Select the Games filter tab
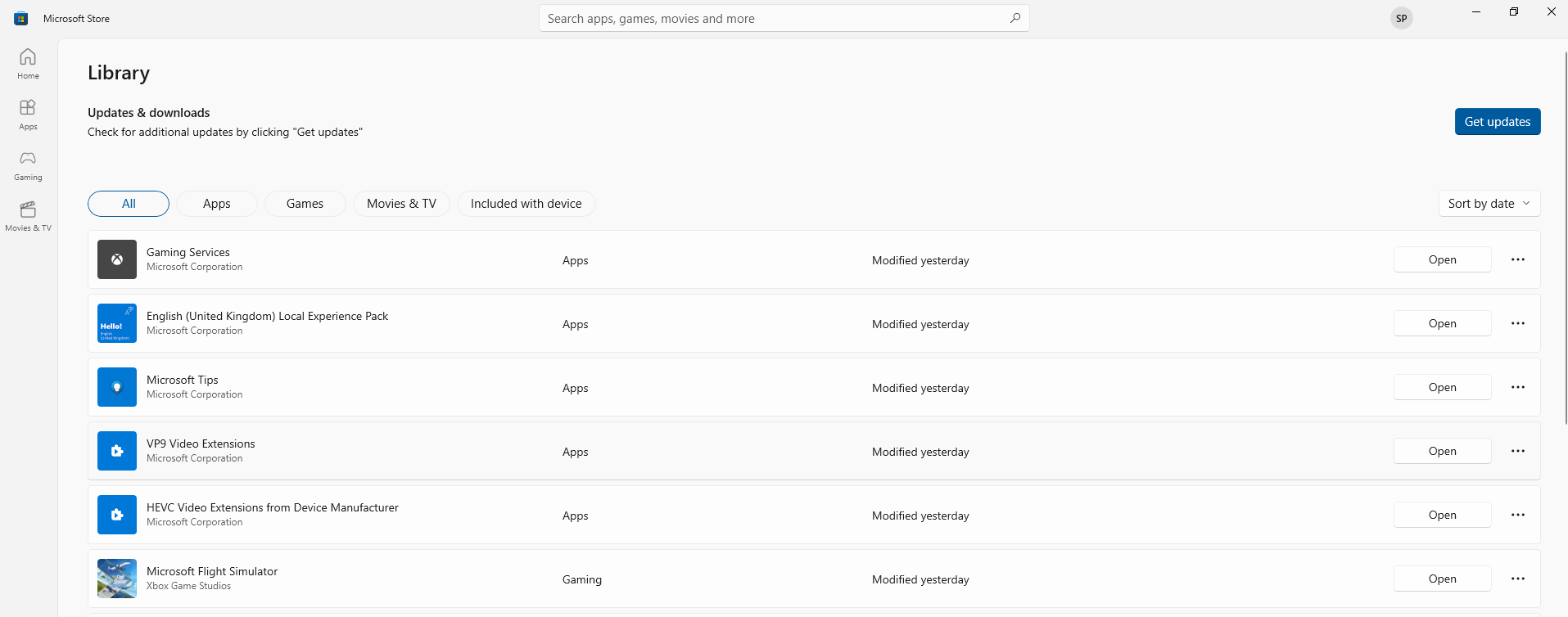 point(305,204)
